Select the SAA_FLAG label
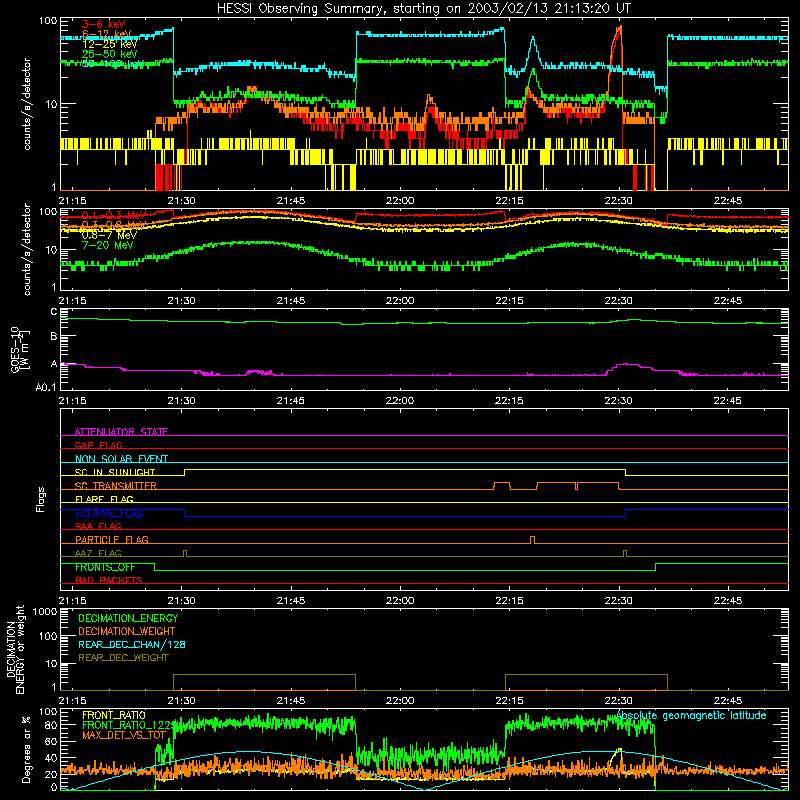The width and height of the screenshot is (800, 800). pos(98,526)
